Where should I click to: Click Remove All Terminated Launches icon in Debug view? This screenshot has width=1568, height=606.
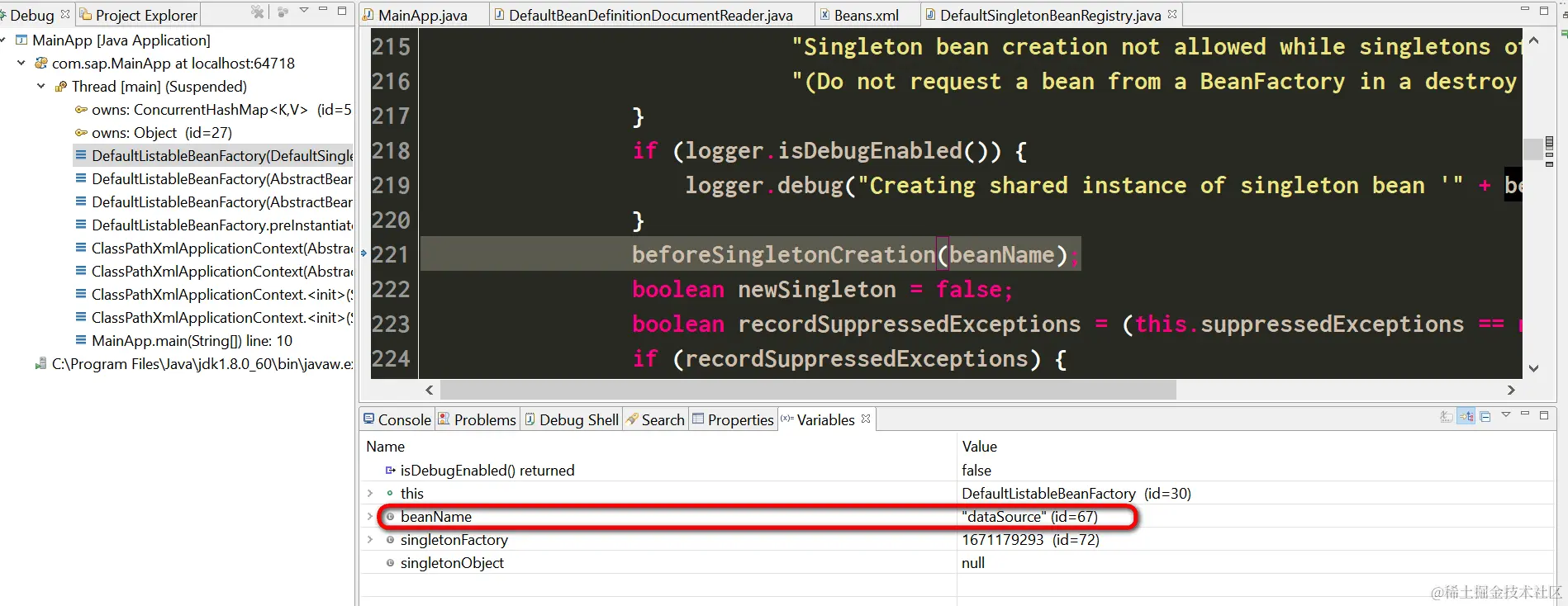258,12
